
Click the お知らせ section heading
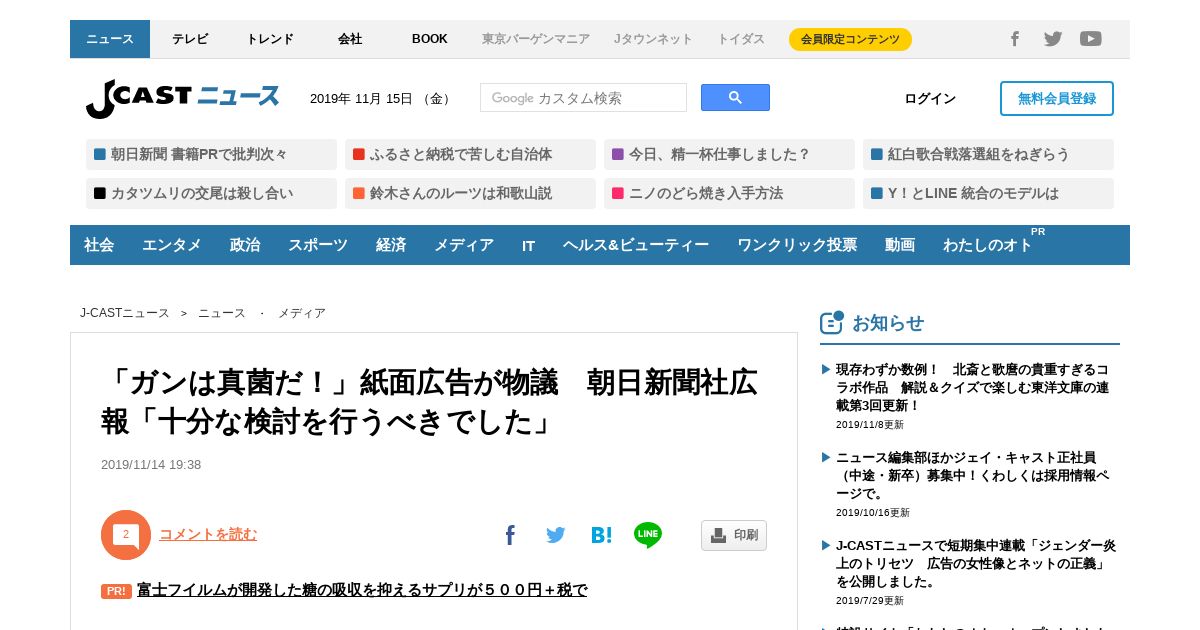(888, 323)
